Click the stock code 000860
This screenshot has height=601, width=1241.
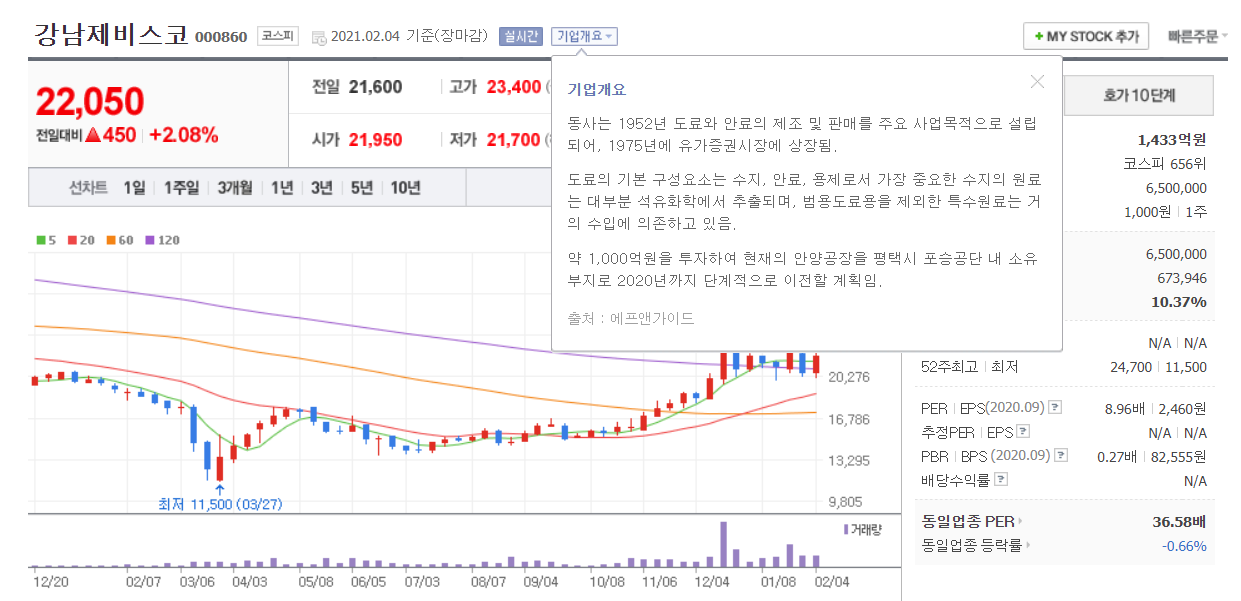point(221,37)
